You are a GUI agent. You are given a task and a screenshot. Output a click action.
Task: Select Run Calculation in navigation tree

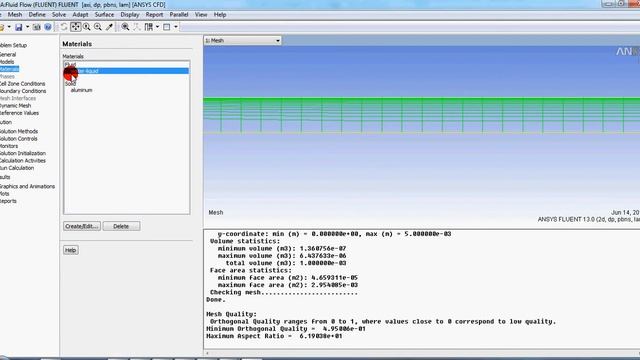[17, 168]
